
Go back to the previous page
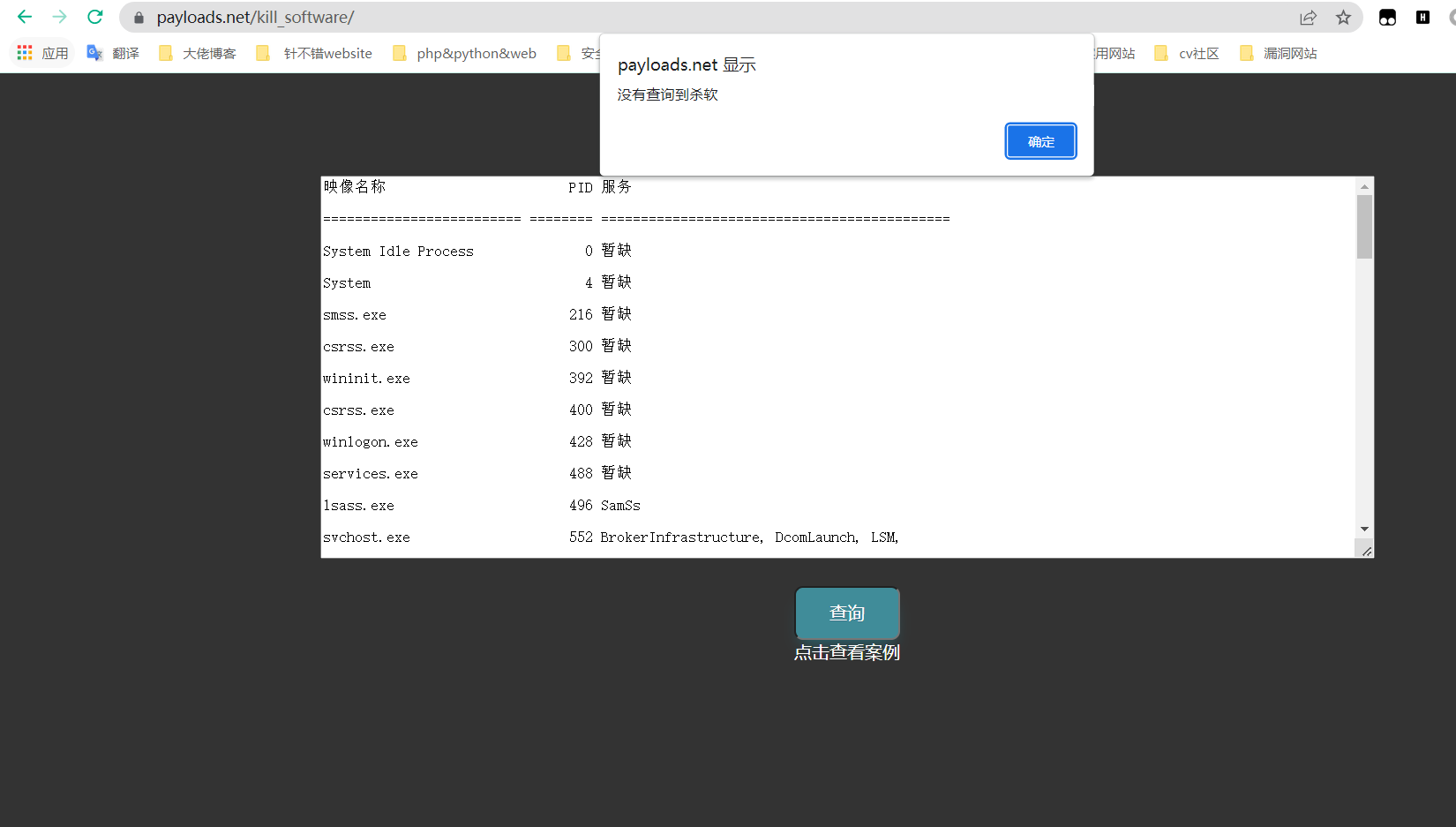coord(25,17)
